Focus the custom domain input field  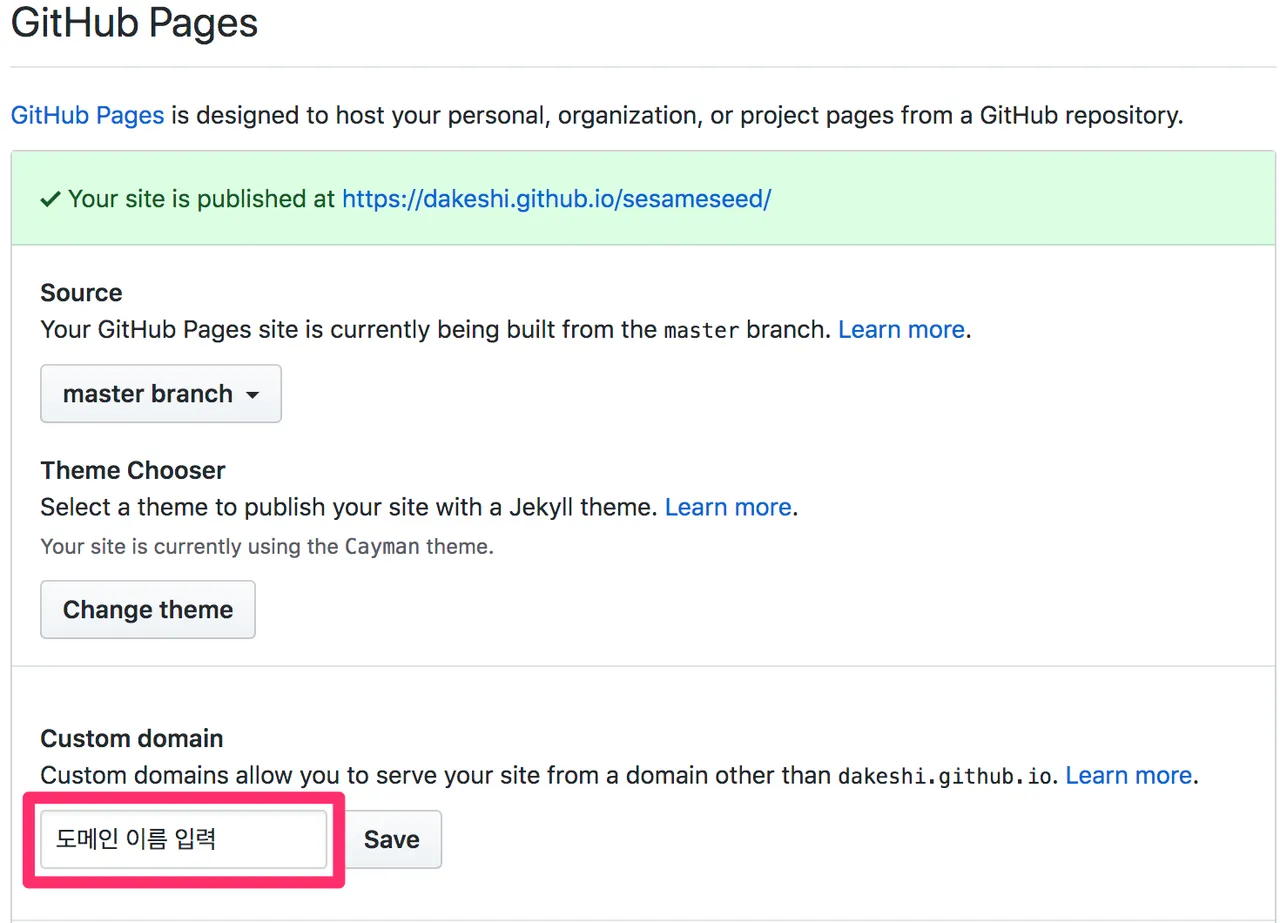point(184,839)
